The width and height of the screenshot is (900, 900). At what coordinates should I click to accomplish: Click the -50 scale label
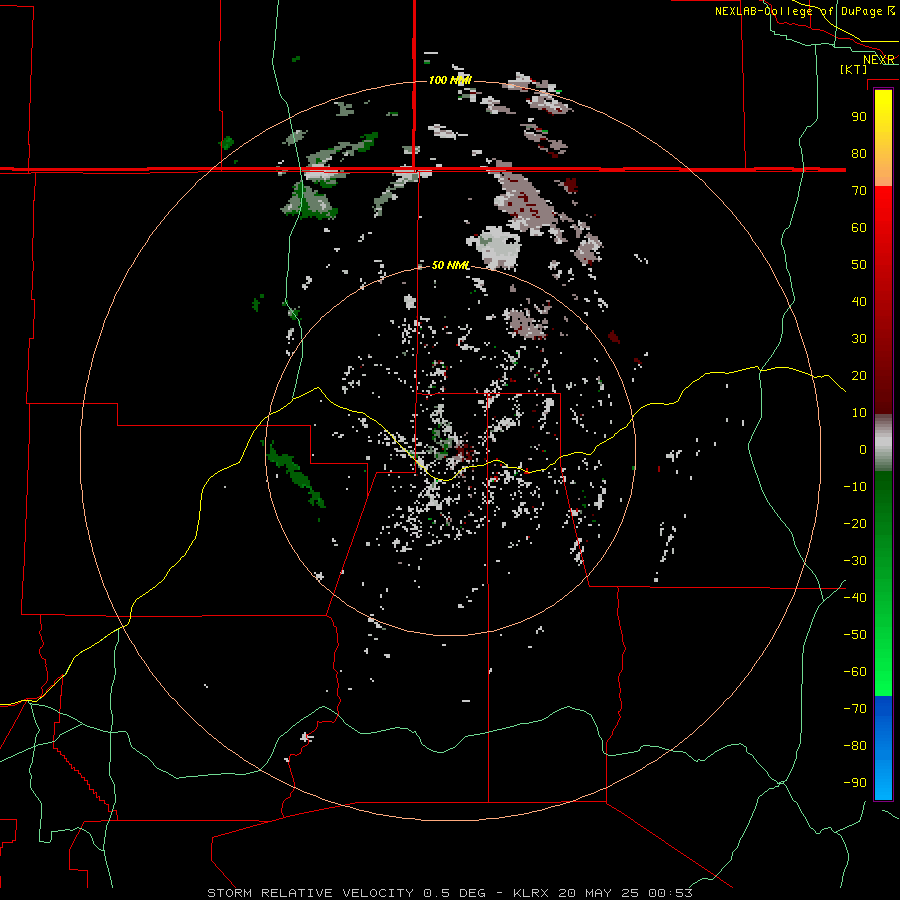pyautogui.click(x=855, y=635)
